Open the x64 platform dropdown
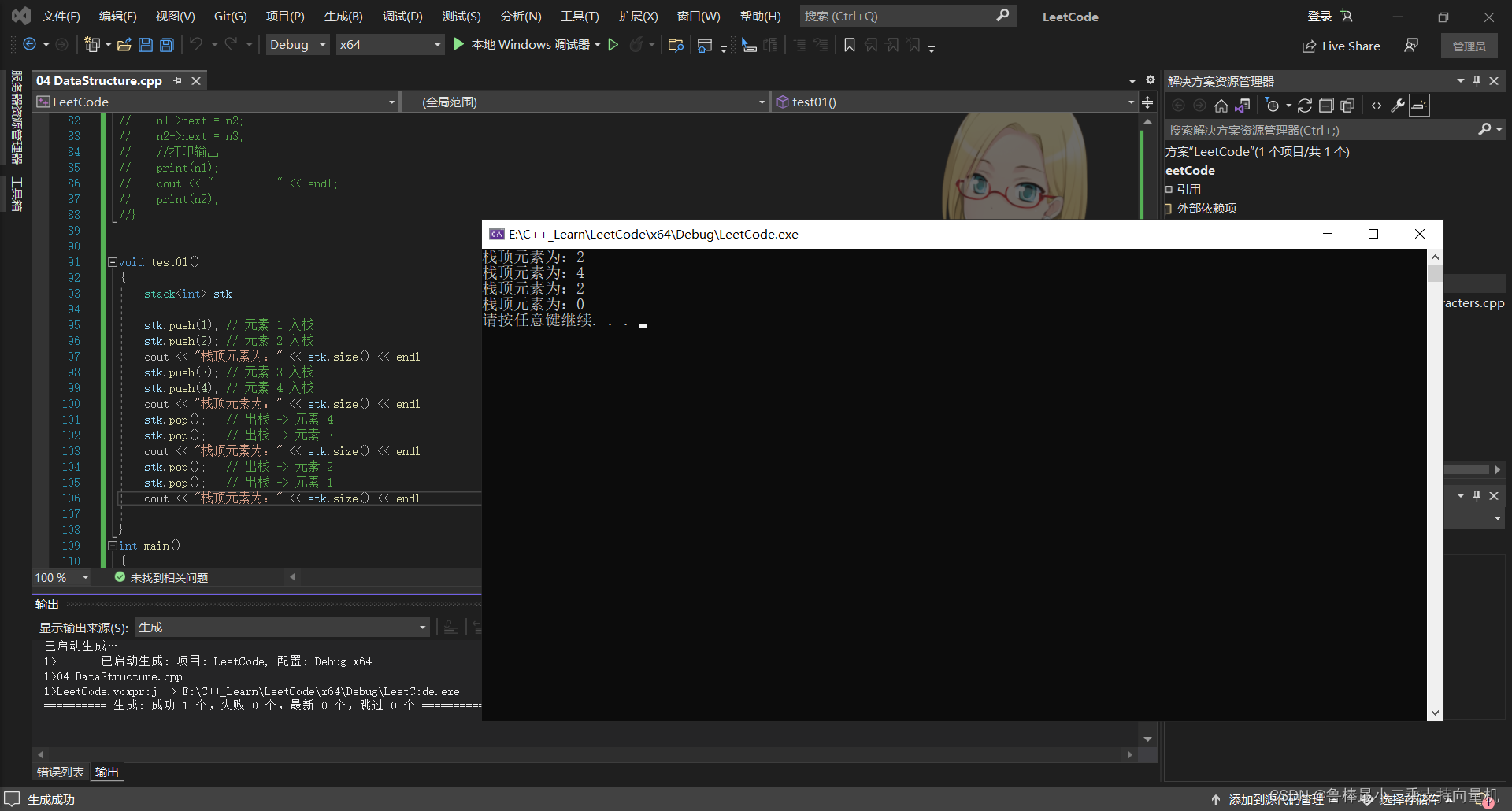This screenshot has height=811, width=1512. pyautogui.click(x=390, y=45)
